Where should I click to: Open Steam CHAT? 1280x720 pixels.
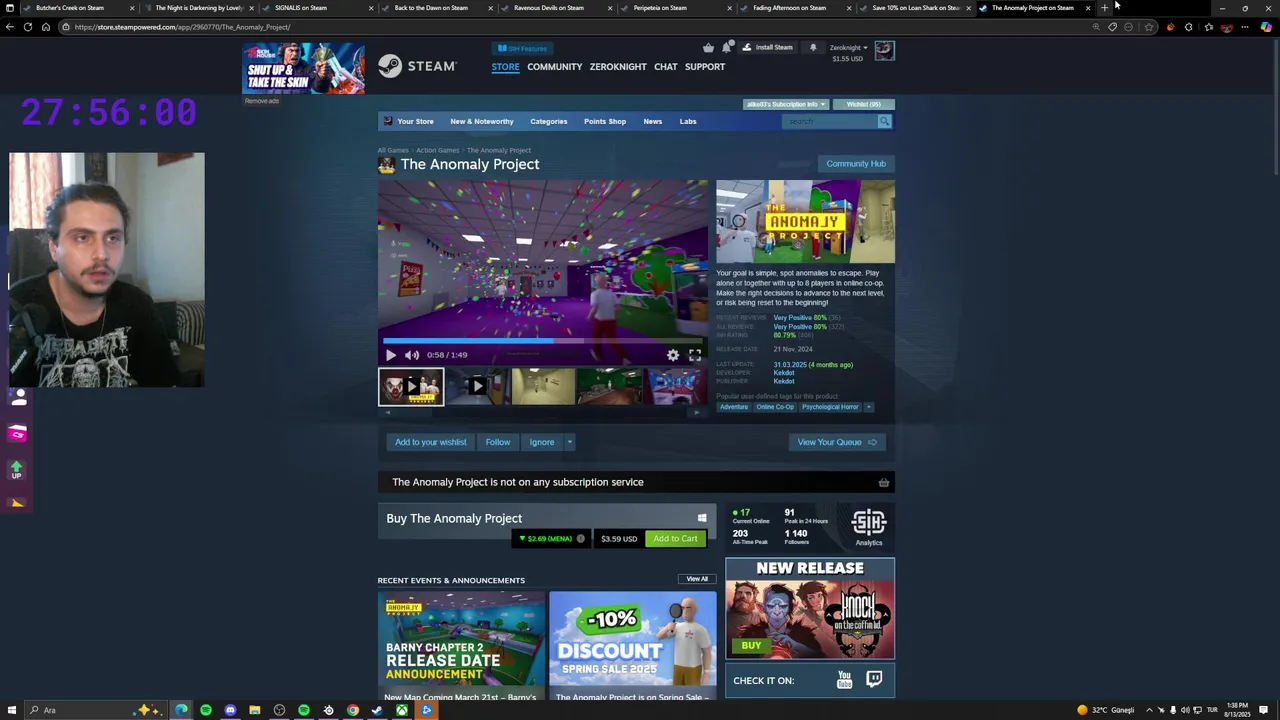(665, 67)
